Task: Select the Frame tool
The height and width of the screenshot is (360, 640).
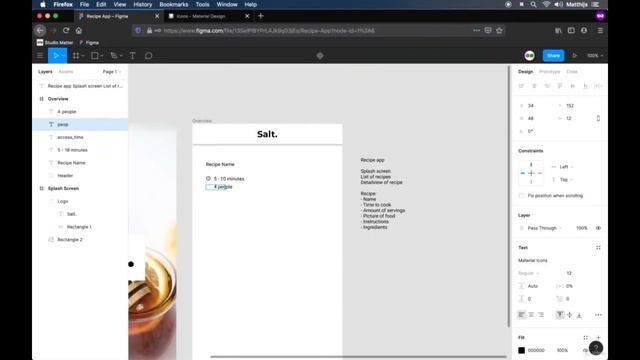Action: coord(76,56)
